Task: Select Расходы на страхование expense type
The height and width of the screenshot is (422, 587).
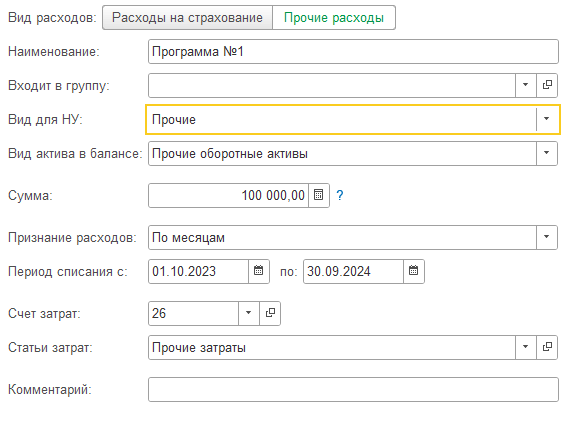Action: [187, 18]
